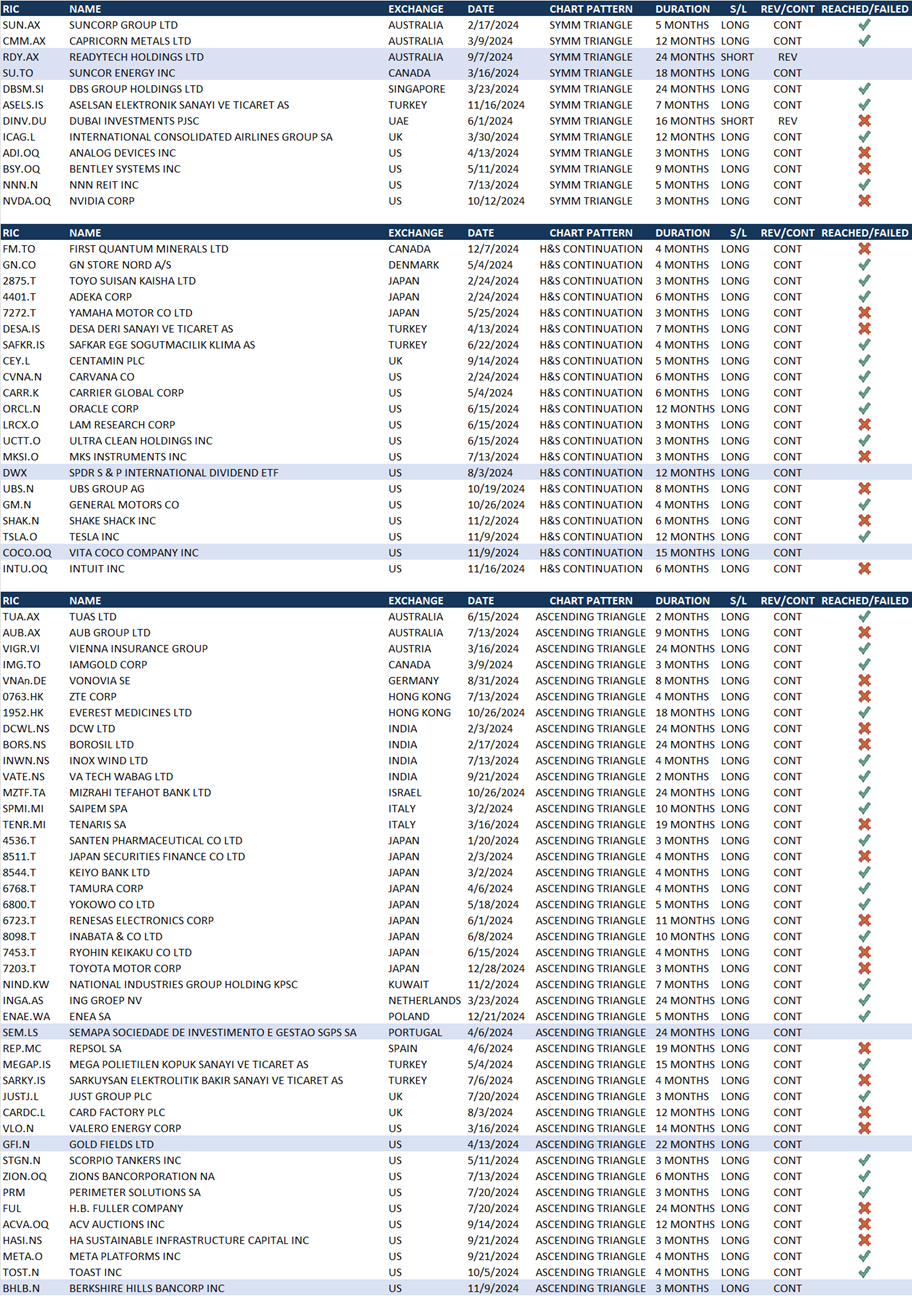Click the red cross next to Intuit Inc
The height and width of the screenshot is (1296, 912).
[864, 569]
